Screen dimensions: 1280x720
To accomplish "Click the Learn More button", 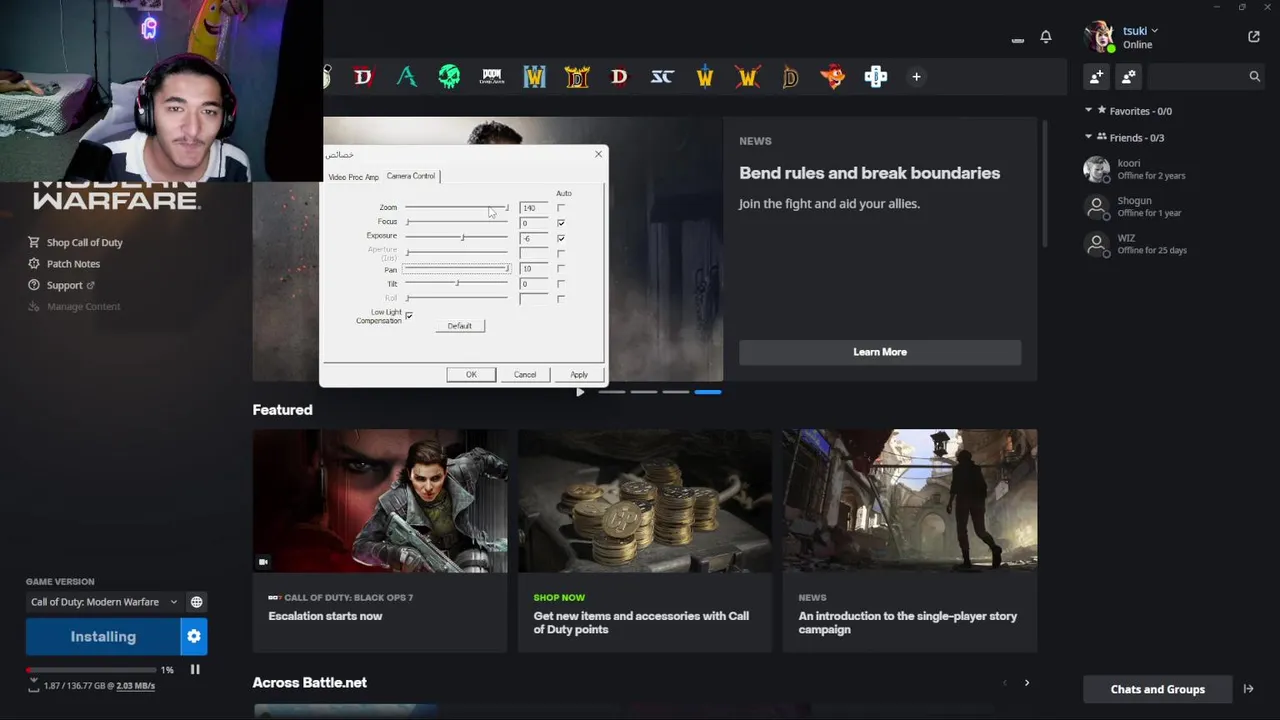I will [880, 352].
